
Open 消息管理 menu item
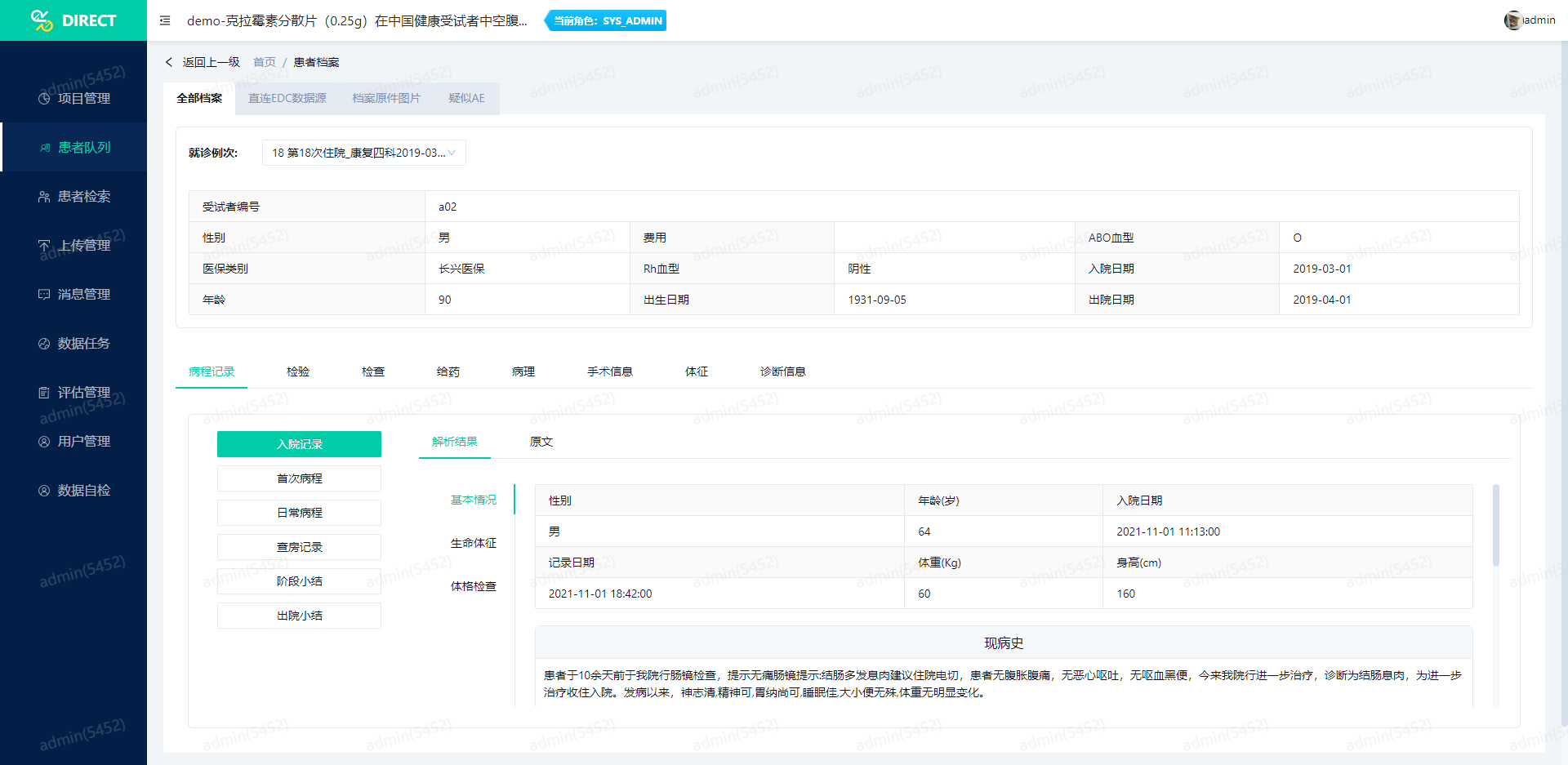click(x=73, y=295)
